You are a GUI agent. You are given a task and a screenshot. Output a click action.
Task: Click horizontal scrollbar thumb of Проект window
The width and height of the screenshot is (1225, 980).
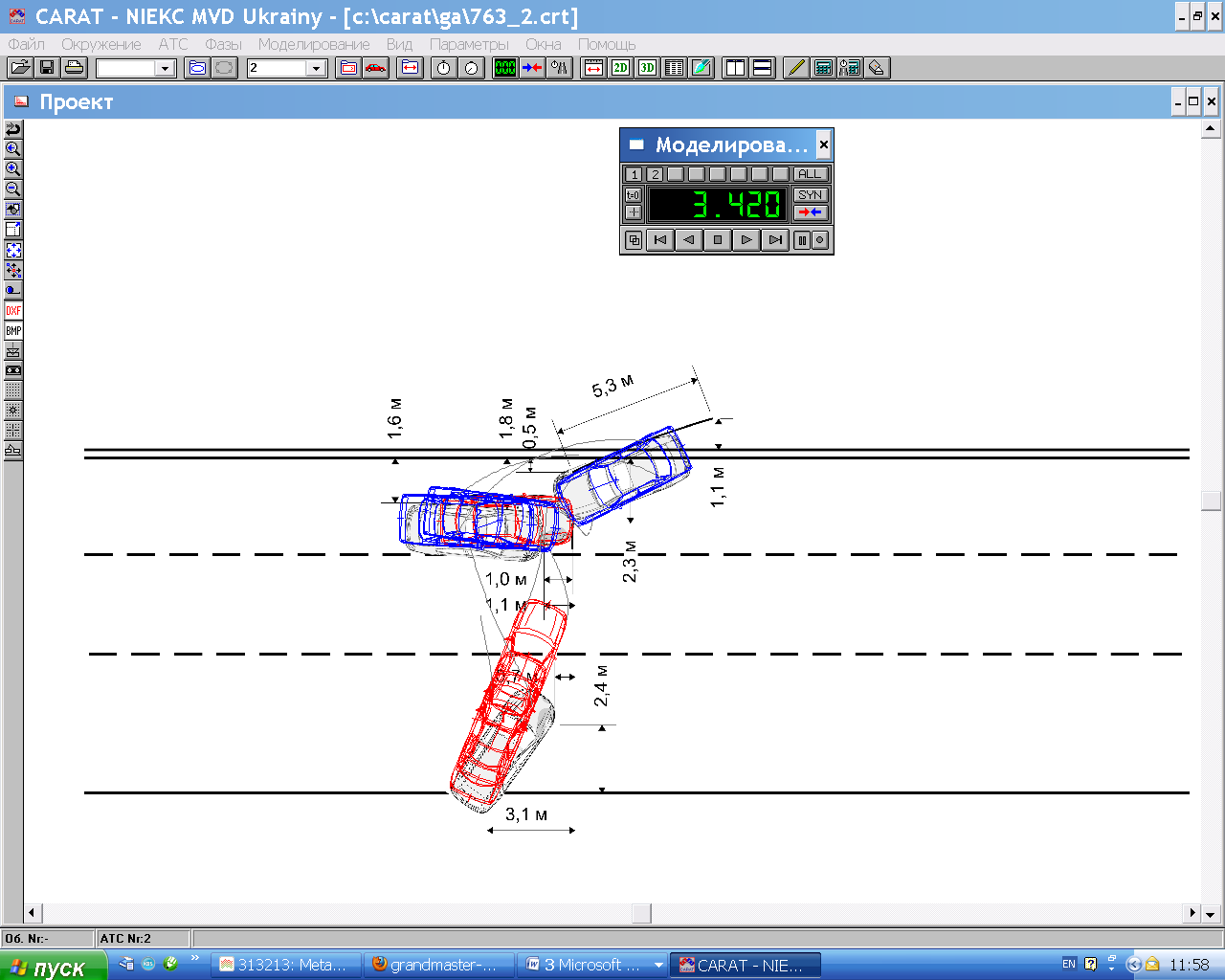pos(641,913)
